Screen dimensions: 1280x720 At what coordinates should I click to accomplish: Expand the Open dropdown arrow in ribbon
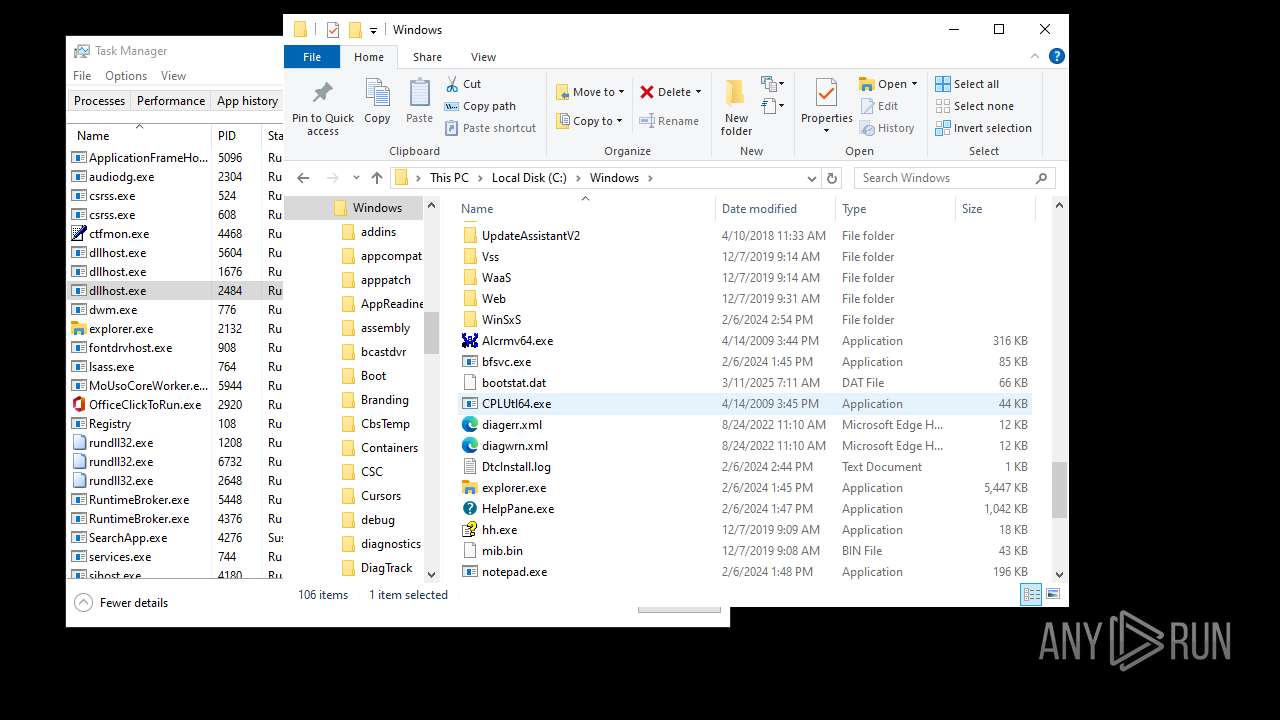(914, 84)
